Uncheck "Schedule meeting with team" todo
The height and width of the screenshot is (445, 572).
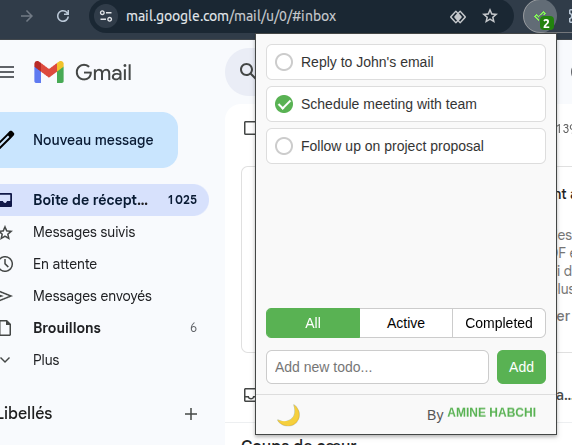click(x=284, y=104)
